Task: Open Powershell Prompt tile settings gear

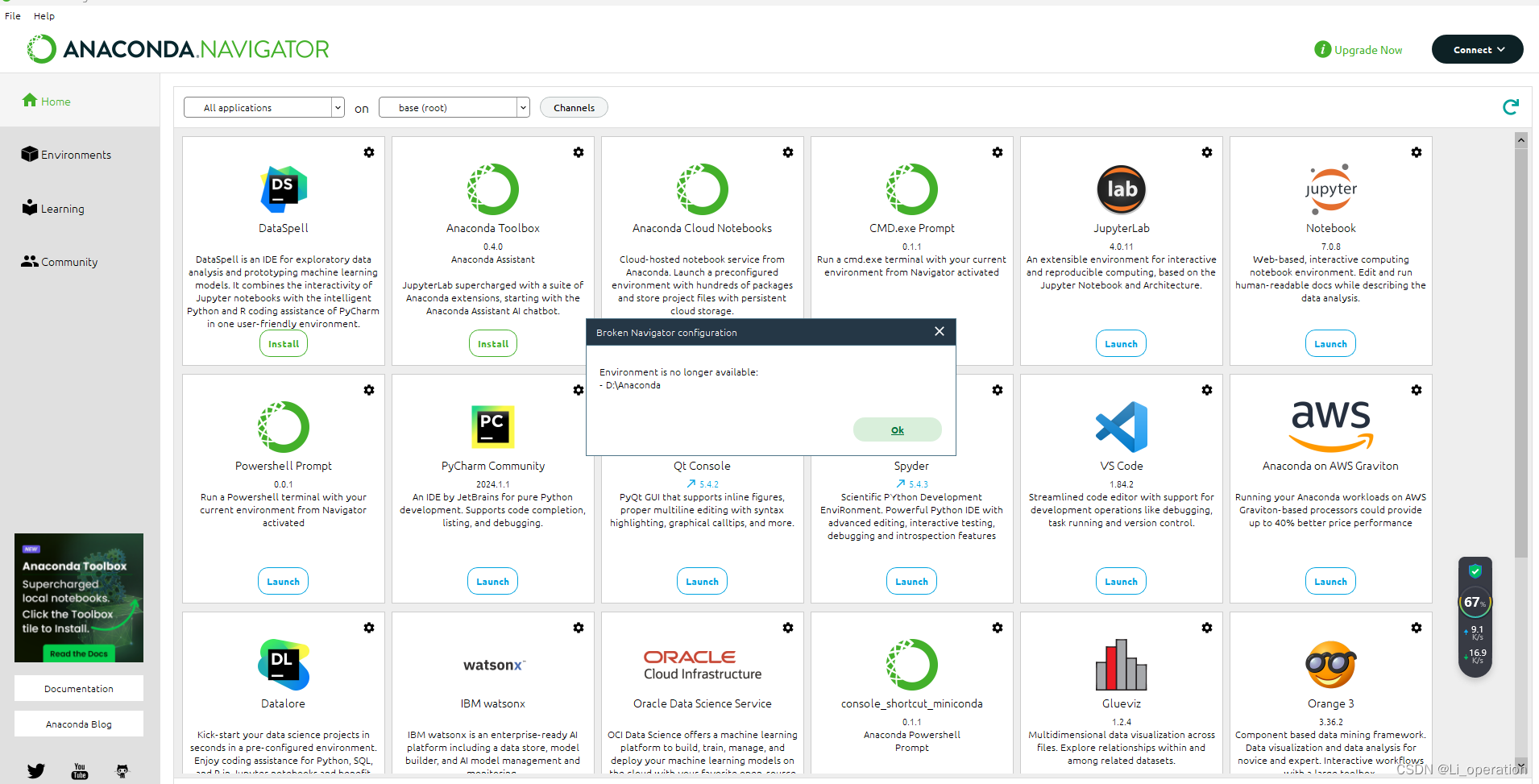Action: click(x=369, y=390)
